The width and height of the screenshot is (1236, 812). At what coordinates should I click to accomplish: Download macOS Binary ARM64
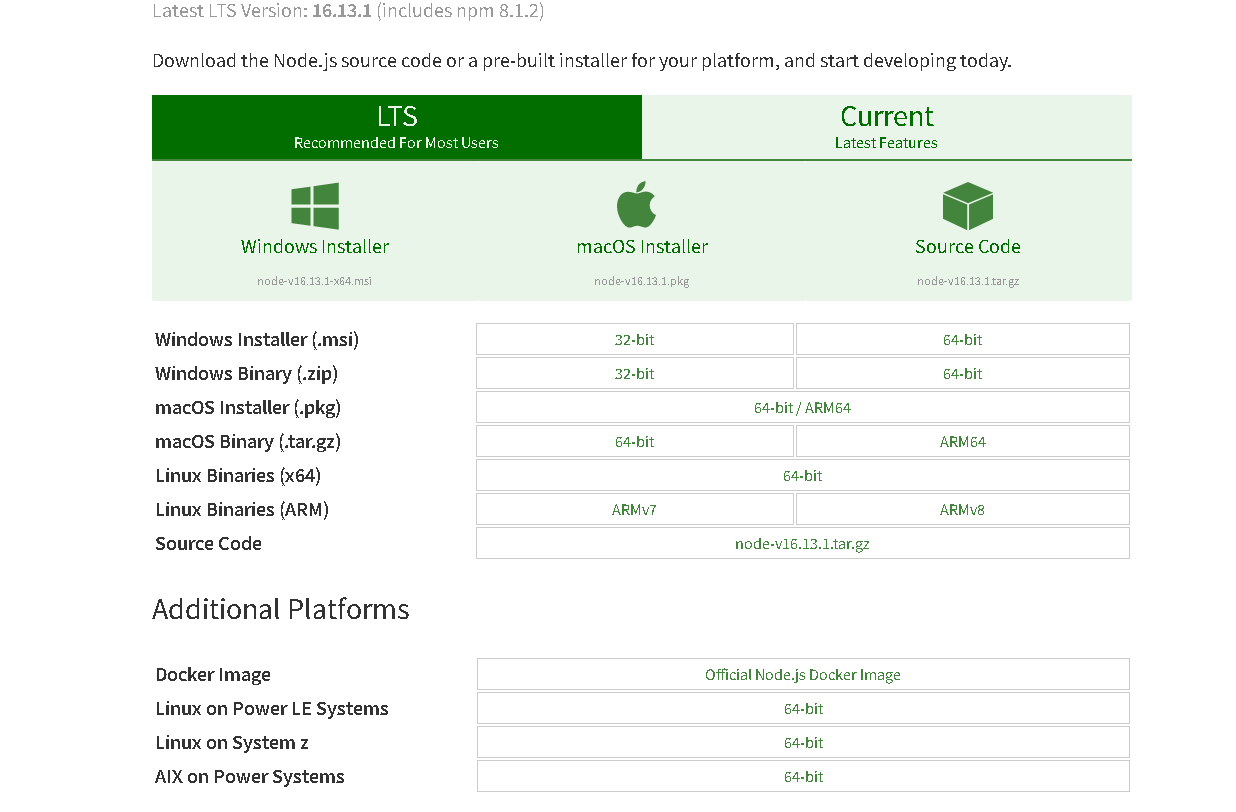[x=963, y=442]
